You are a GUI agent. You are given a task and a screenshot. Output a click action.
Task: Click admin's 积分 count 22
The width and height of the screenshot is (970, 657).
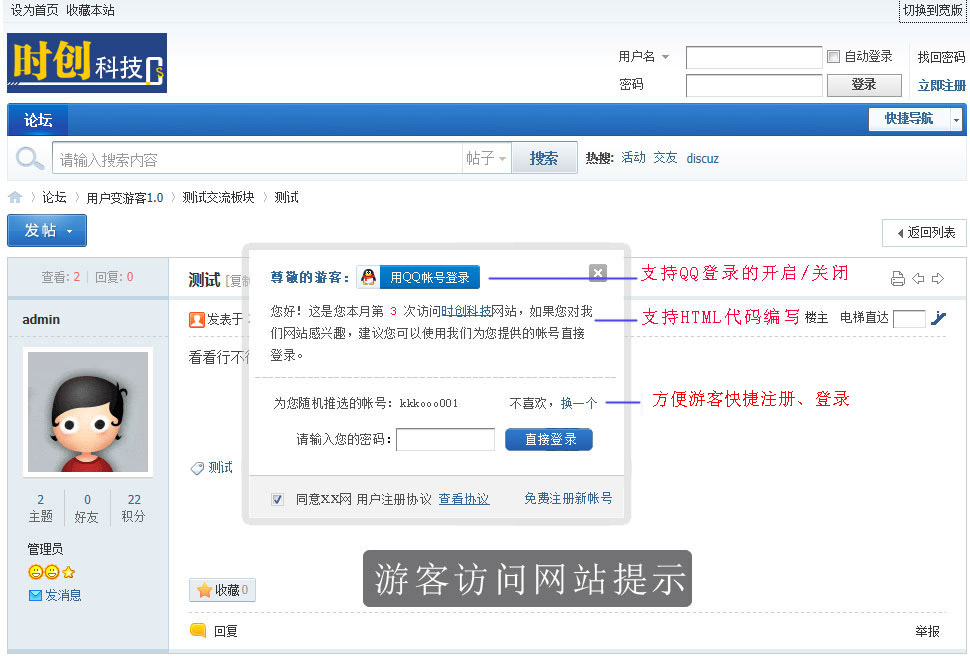(x=134, y=499)
